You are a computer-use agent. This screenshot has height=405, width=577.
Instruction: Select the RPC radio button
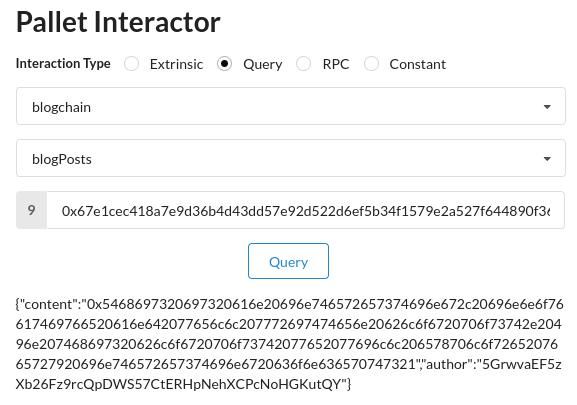pyautogui.click(x=304, y=64)
